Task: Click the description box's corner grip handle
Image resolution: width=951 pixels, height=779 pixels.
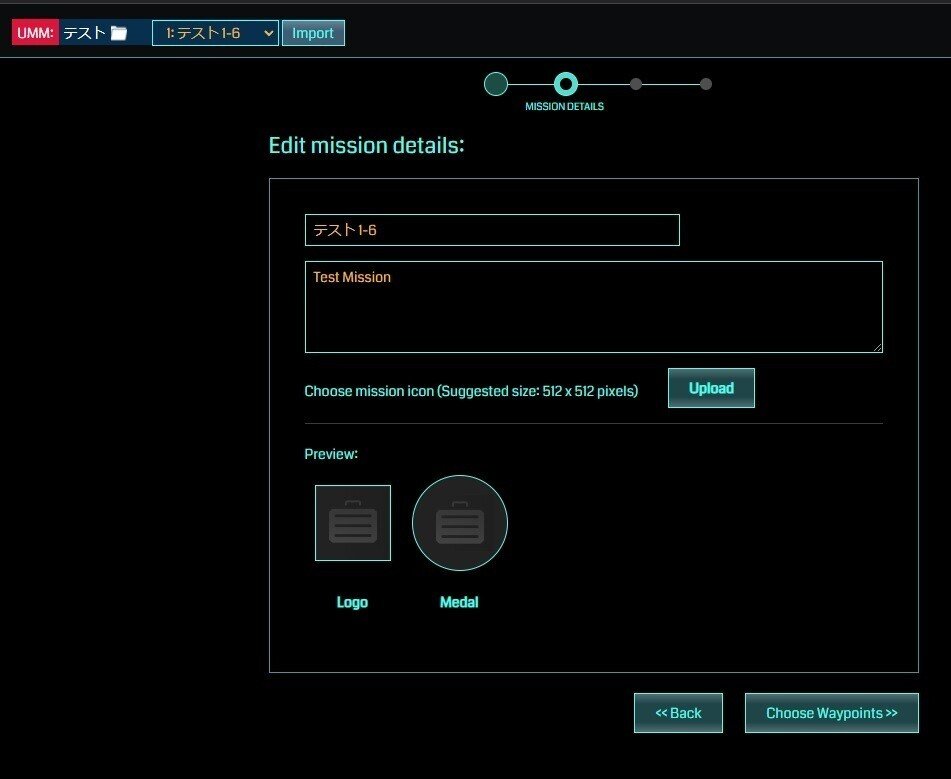Action: 877,347
